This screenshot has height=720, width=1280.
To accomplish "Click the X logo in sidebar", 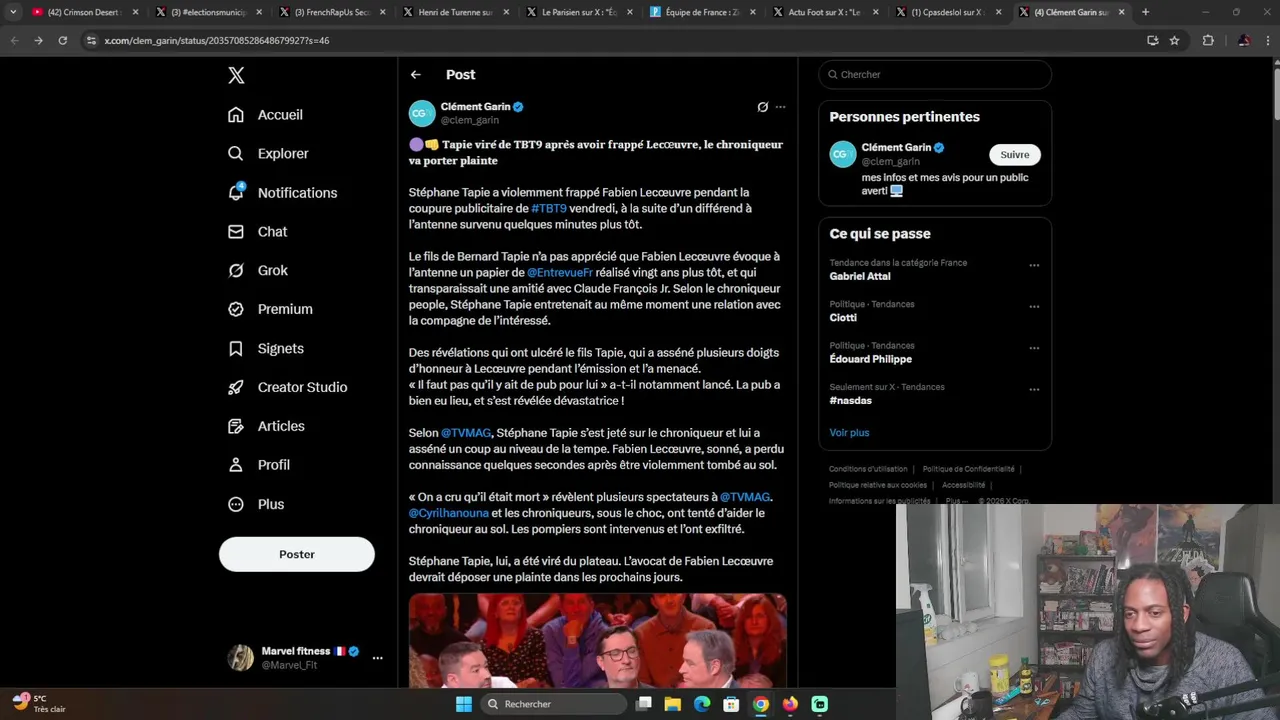I will (236, 75).
